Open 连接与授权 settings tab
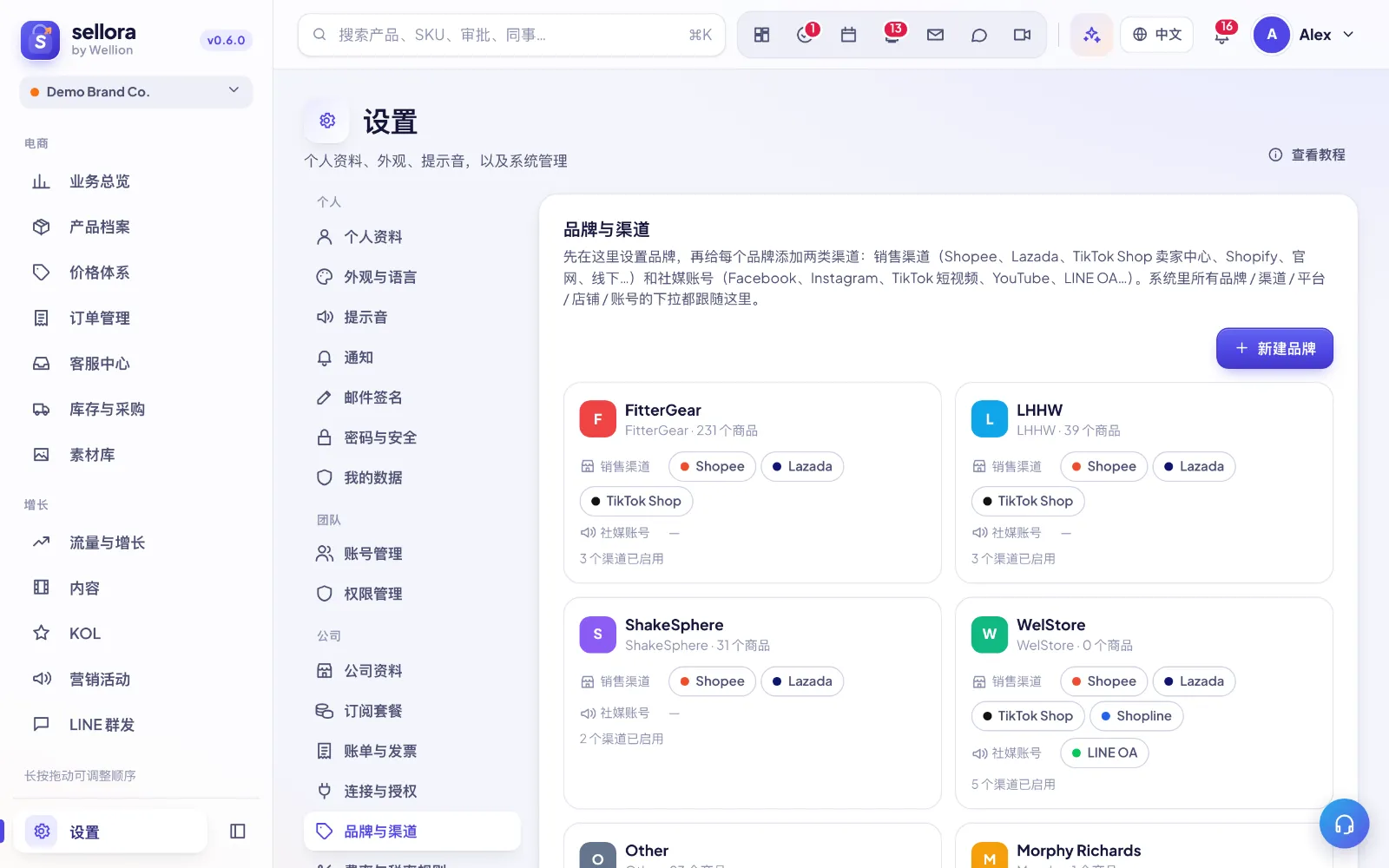1389x868 pixels. click(x=412, y=791)
